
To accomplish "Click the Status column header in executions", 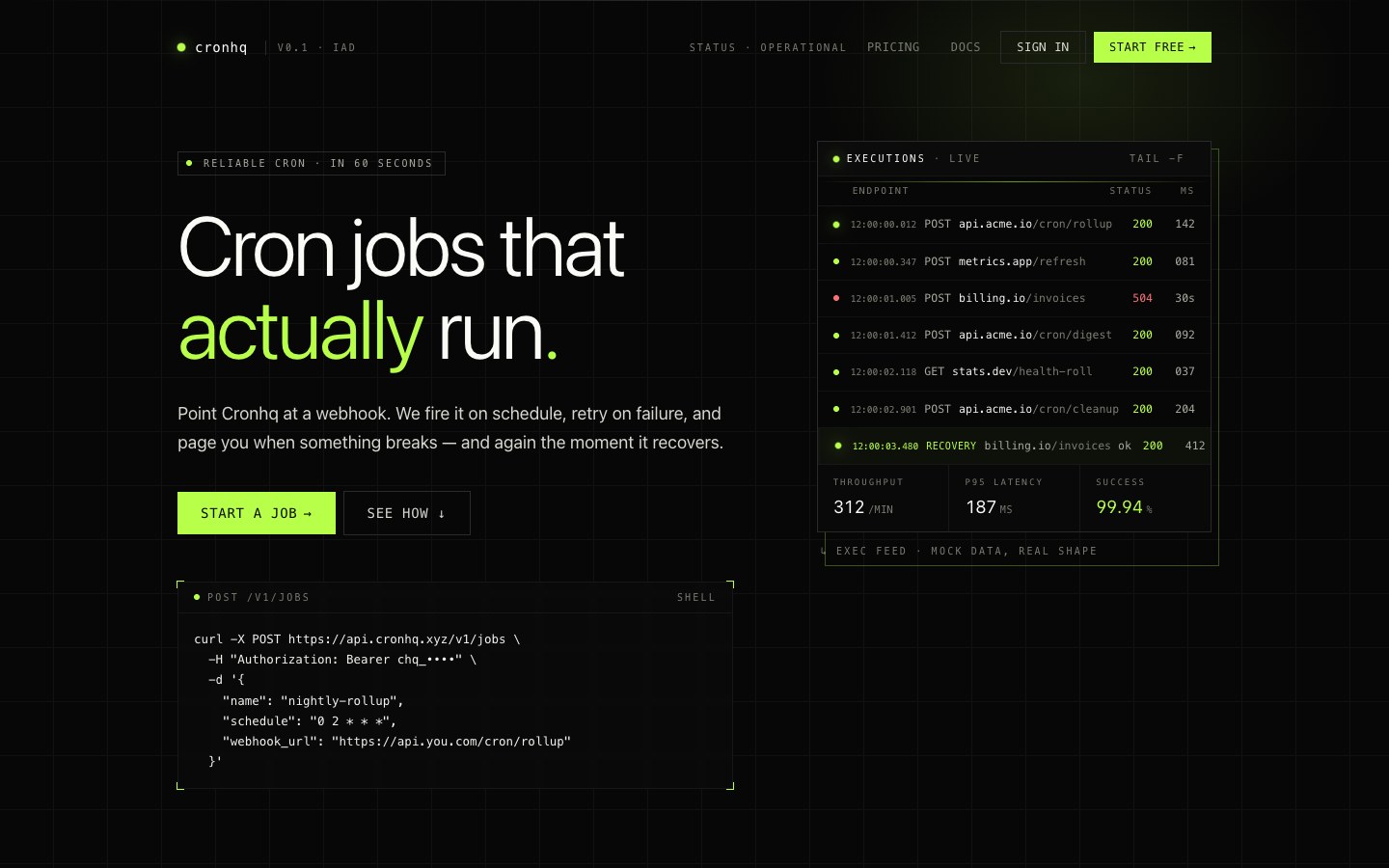I will coord(1130,191).
